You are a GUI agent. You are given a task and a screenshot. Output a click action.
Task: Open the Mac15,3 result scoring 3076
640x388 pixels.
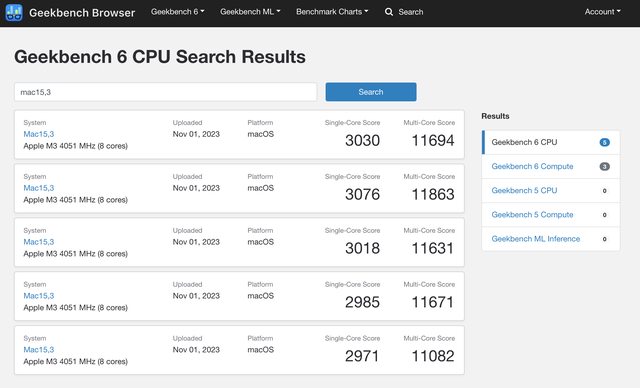[38, 188]
